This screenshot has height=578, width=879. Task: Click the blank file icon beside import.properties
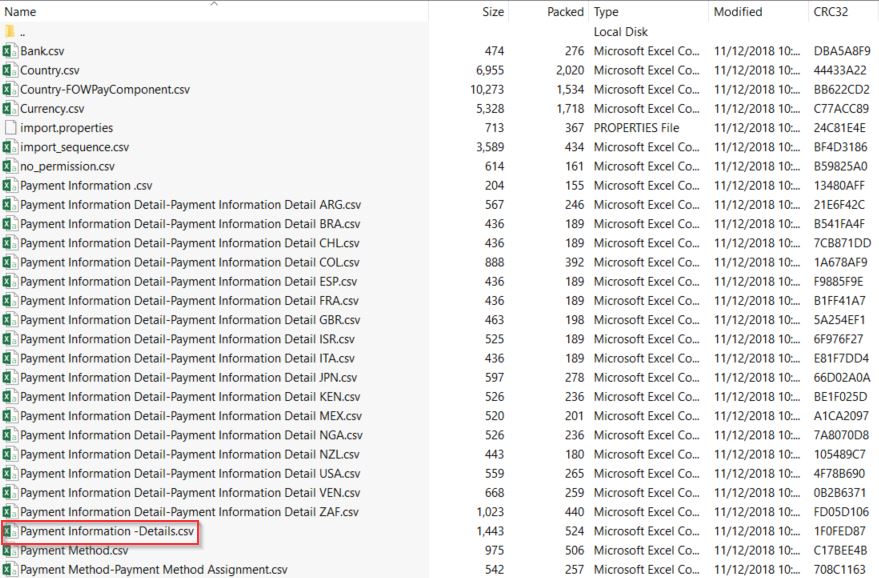point(10,128)
